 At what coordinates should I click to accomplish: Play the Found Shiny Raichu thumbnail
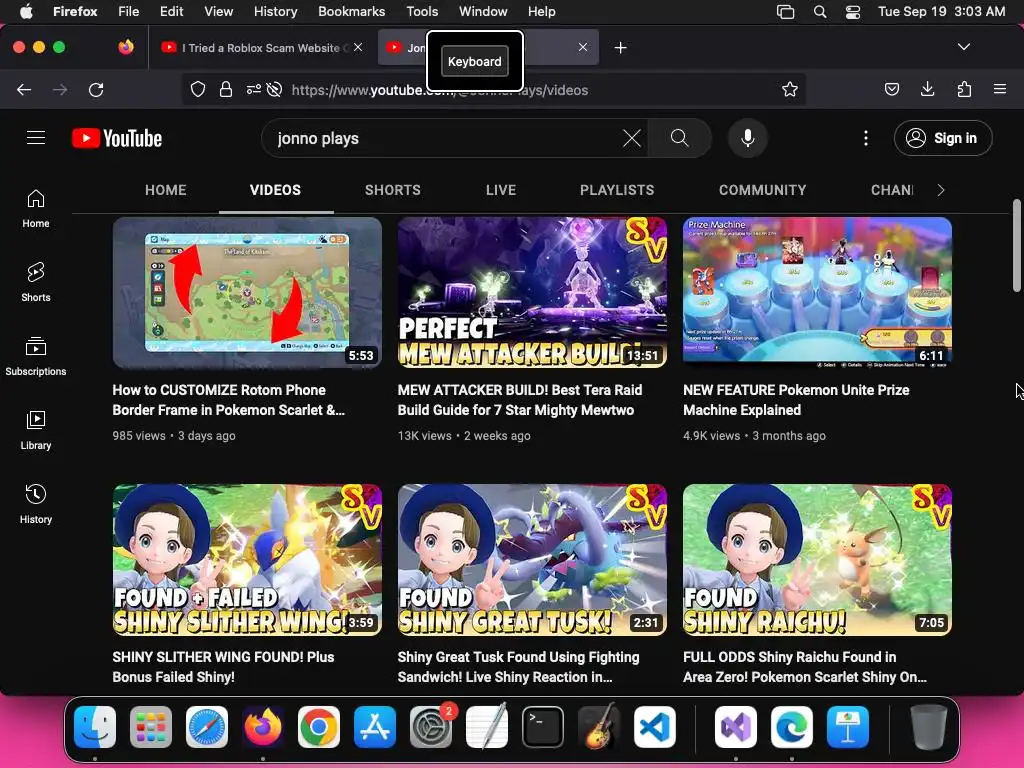coord(818,560)
